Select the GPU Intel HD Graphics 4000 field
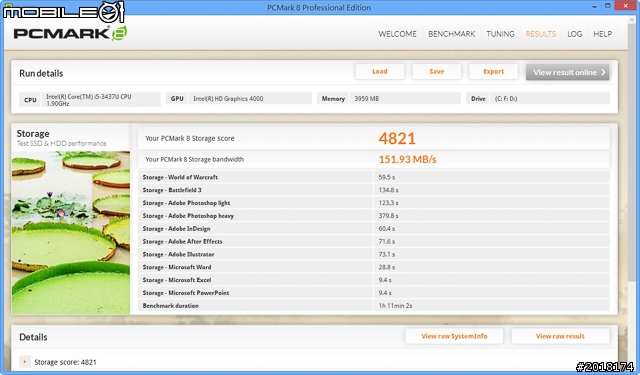640x375 pixels. point(250,98)
